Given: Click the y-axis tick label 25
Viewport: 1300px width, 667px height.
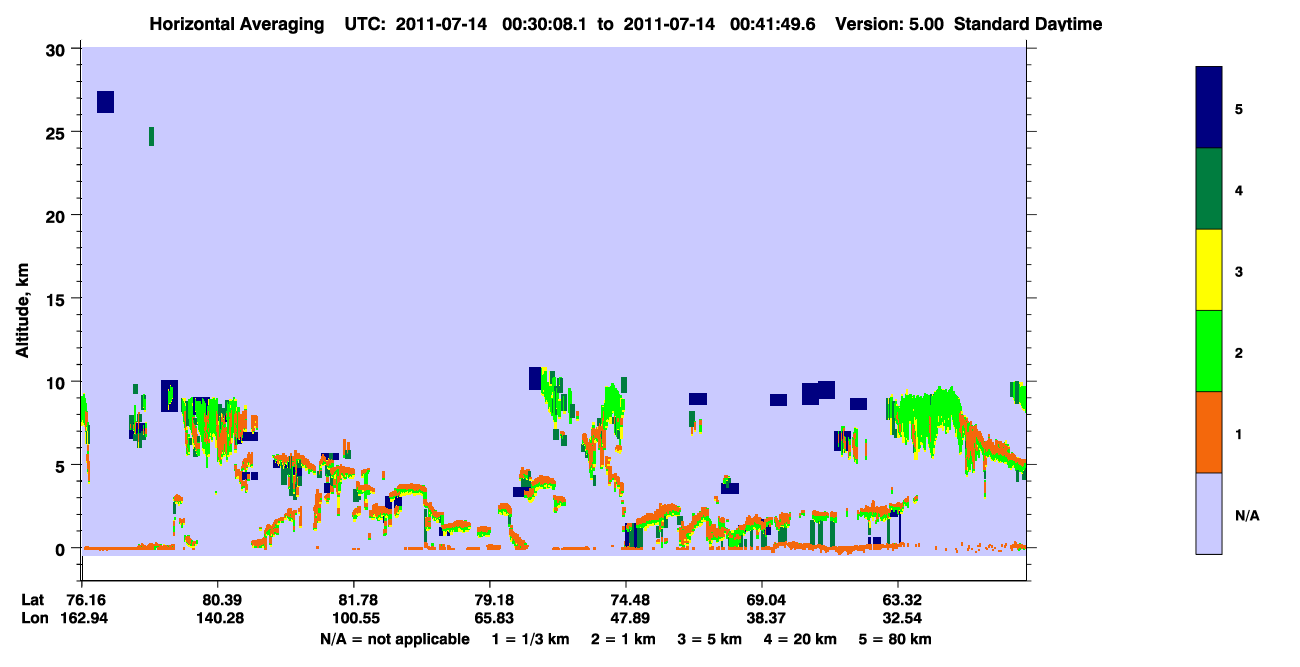Looking at the screenshot, I should (57, 133).
